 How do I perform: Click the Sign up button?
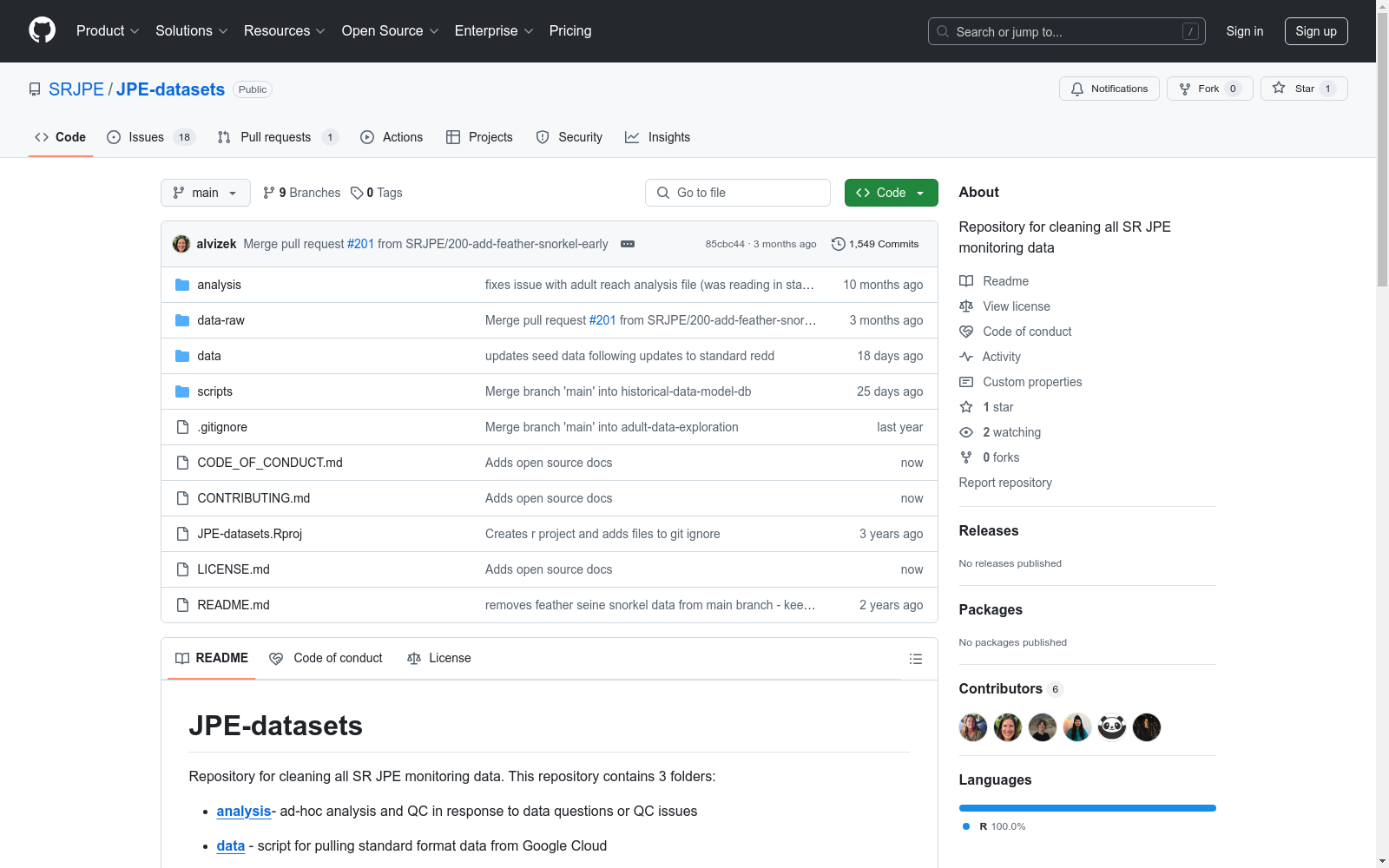point(1316,31)
